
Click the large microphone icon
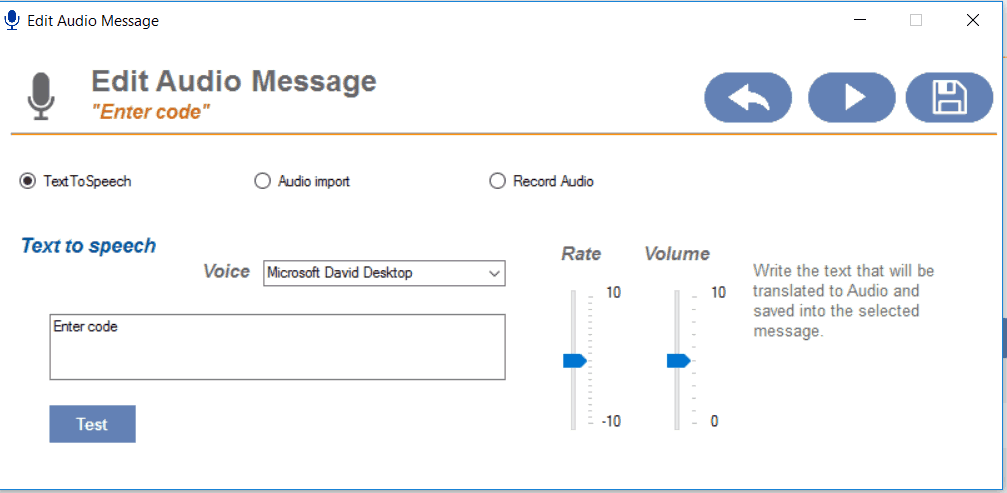click(41, 96)
